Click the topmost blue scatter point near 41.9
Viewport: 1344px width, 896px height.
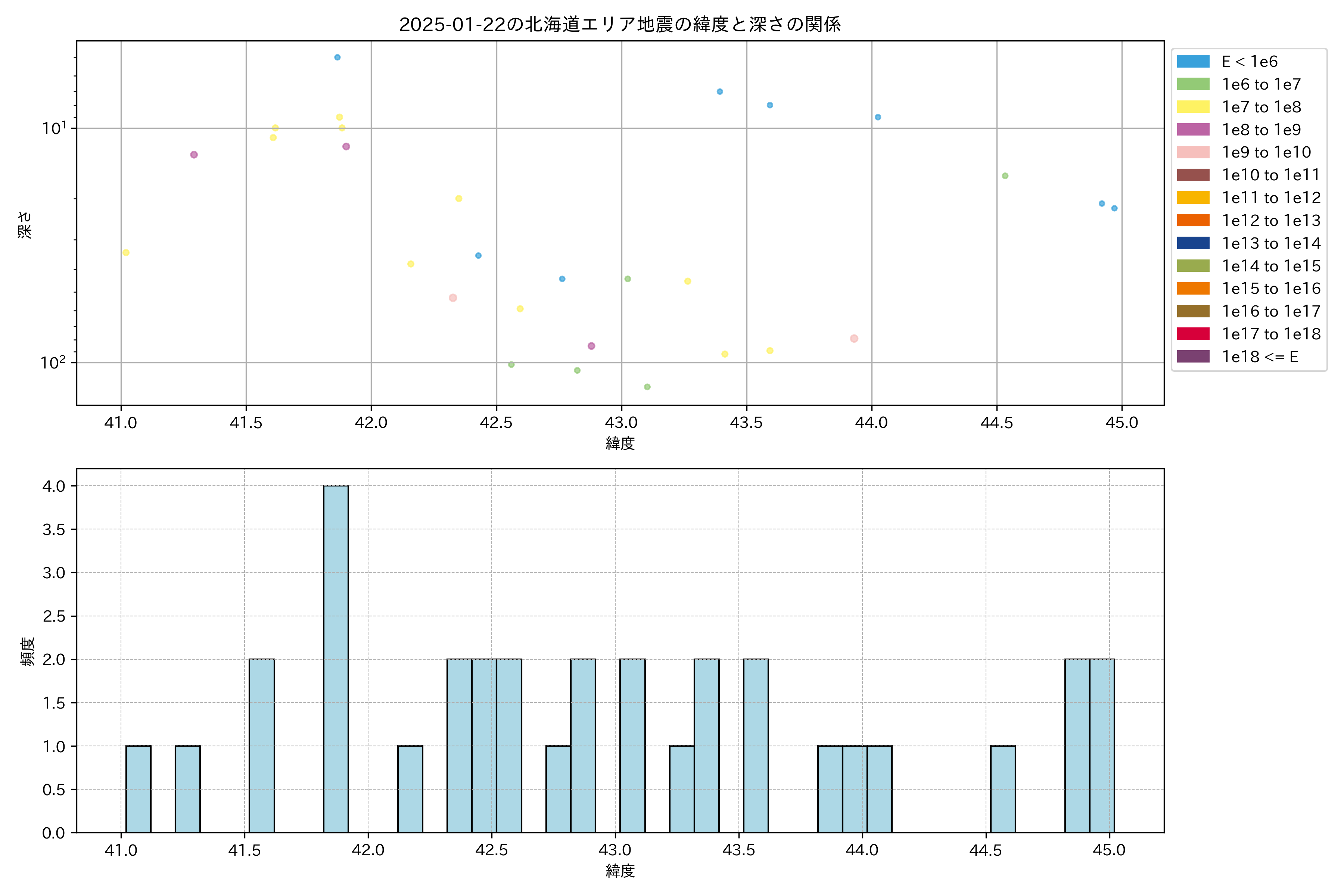337,57
